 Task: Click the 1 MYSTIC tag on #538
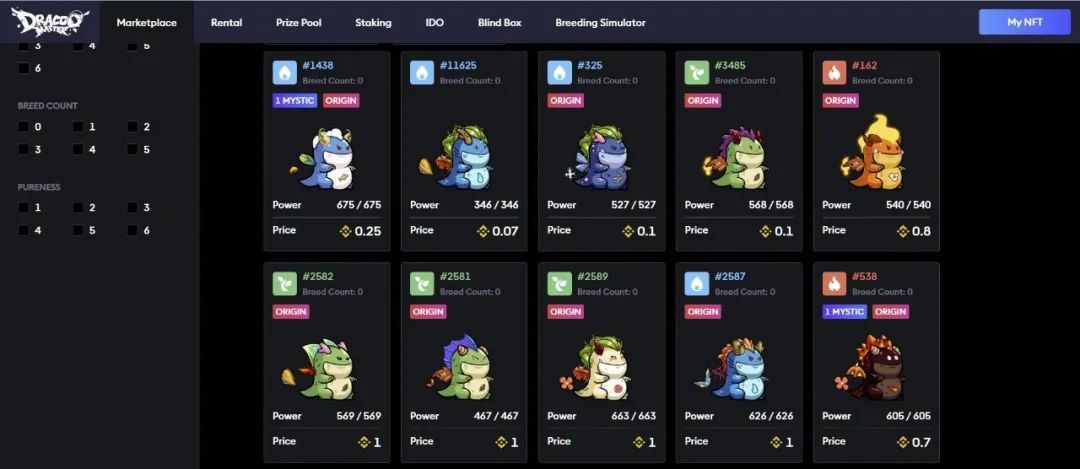pyautogui.click(x=845, y=311)
